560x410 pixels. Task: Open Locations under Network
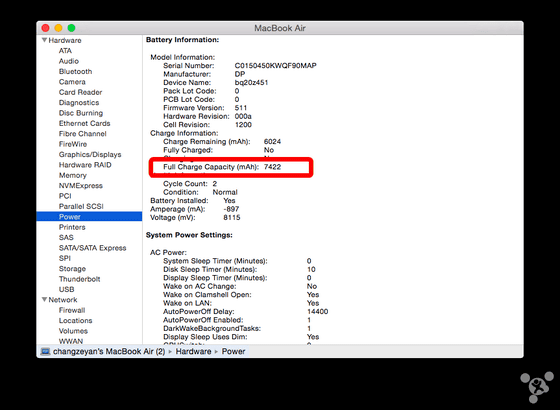[75, 320]
